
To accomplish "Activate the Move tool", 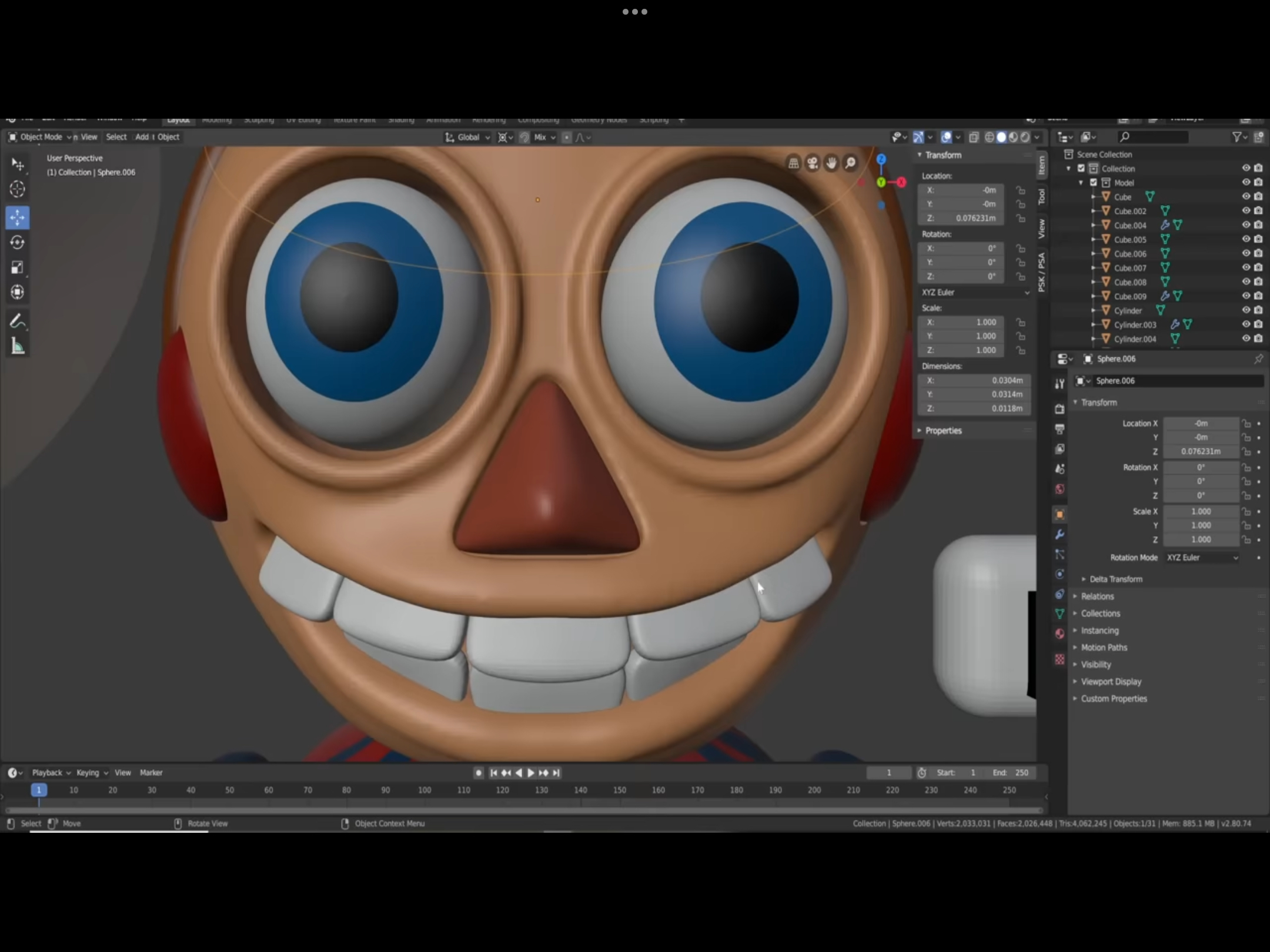I will (18, 217).
